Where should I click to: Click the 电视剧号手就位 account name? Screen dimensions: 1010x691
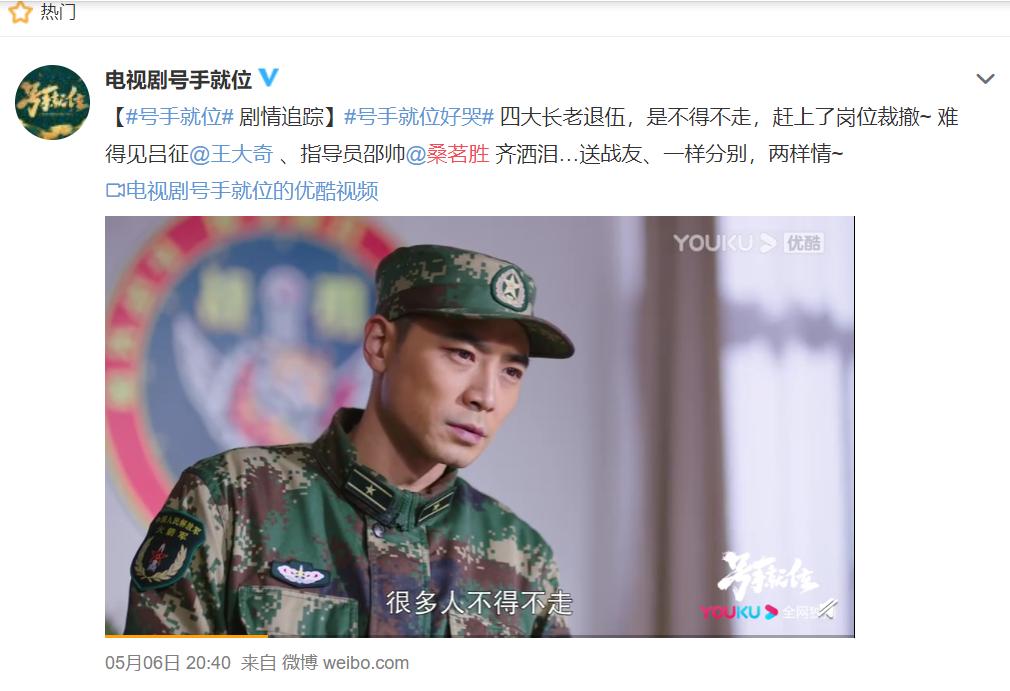[x=178, y=79]
